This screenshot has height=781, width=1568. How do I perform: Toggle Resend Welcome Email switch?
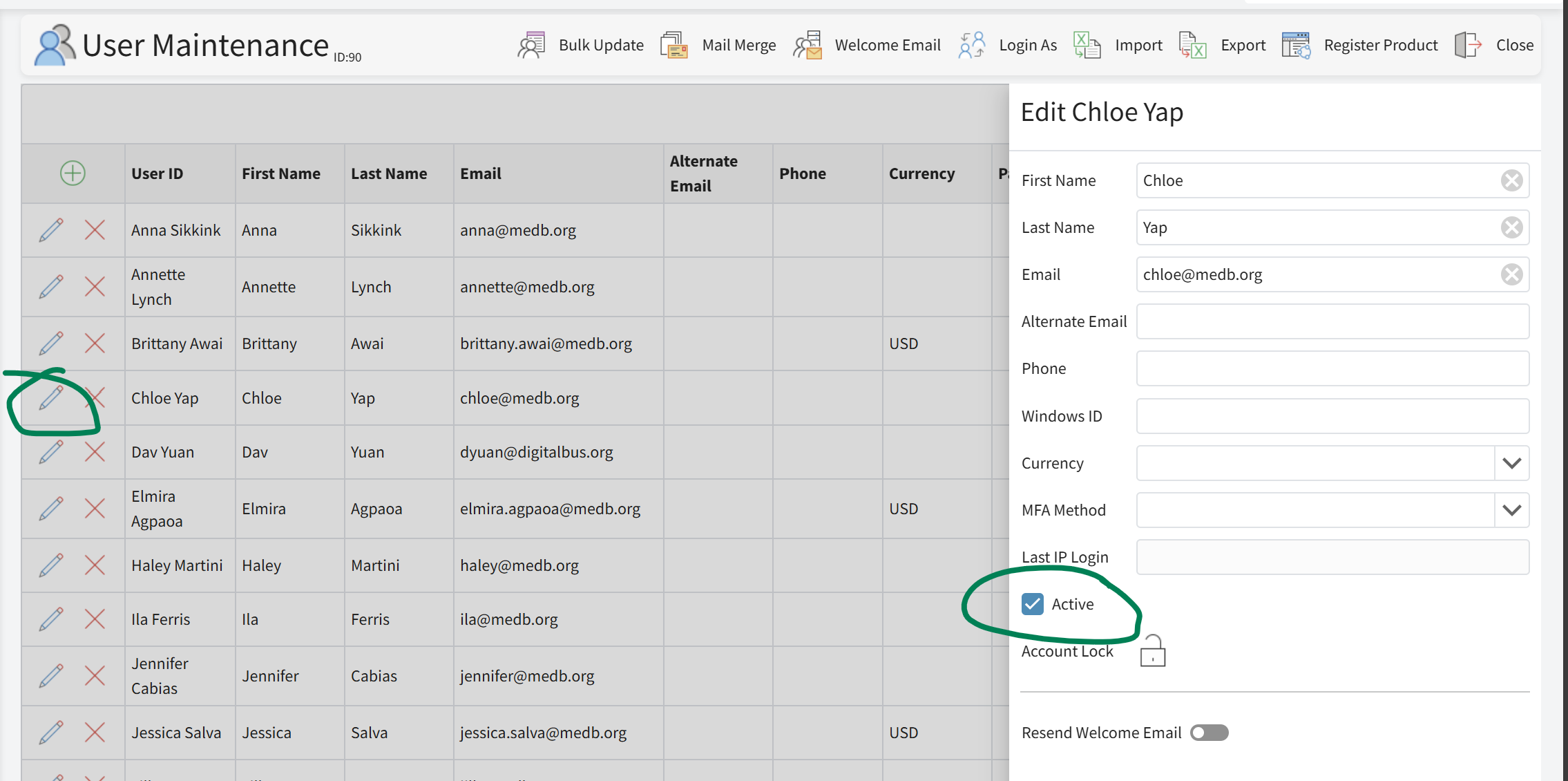tap(1209, 733)
